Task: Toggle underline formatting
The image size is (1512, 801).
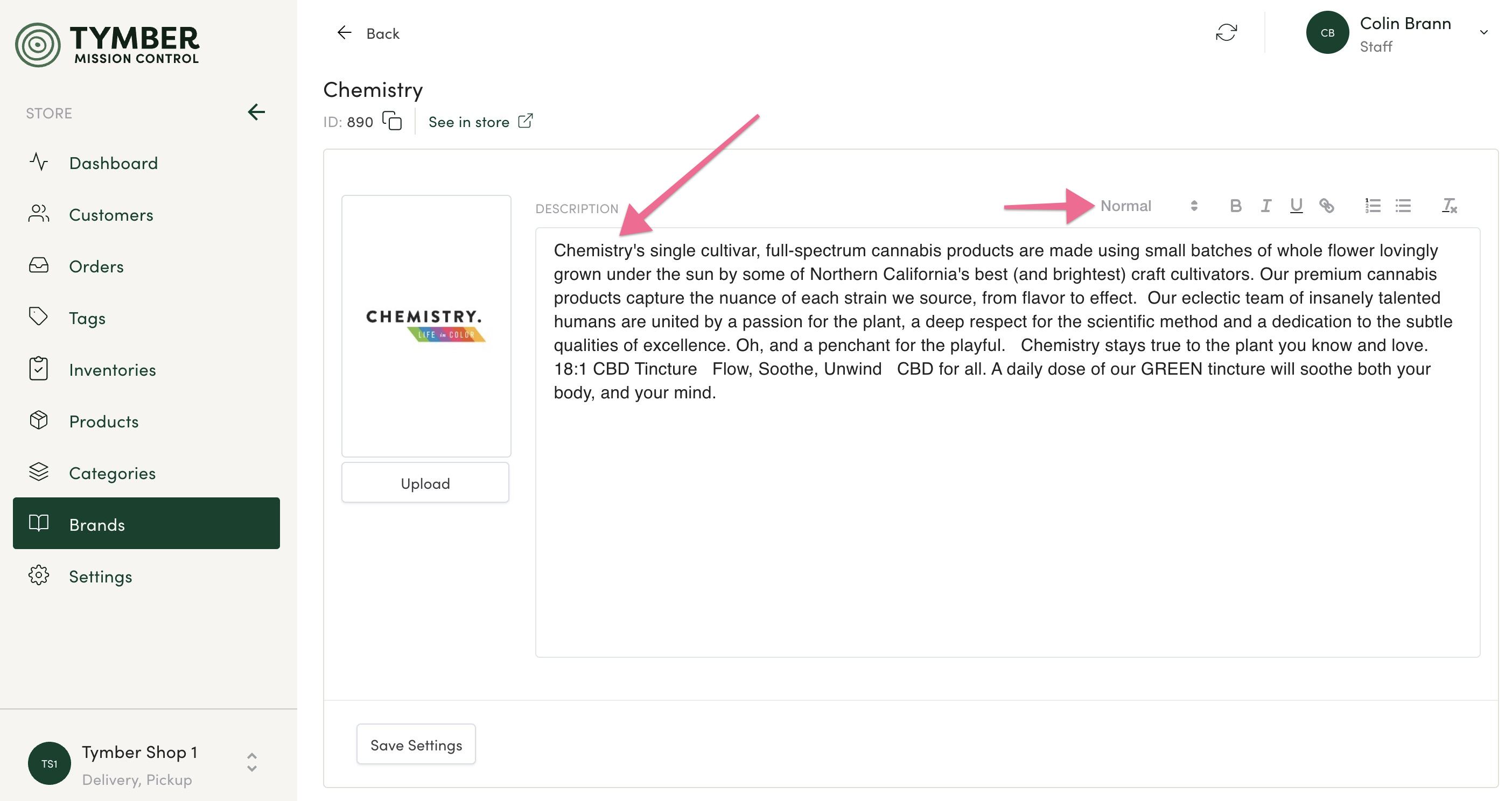Action: pos(1296,206)
